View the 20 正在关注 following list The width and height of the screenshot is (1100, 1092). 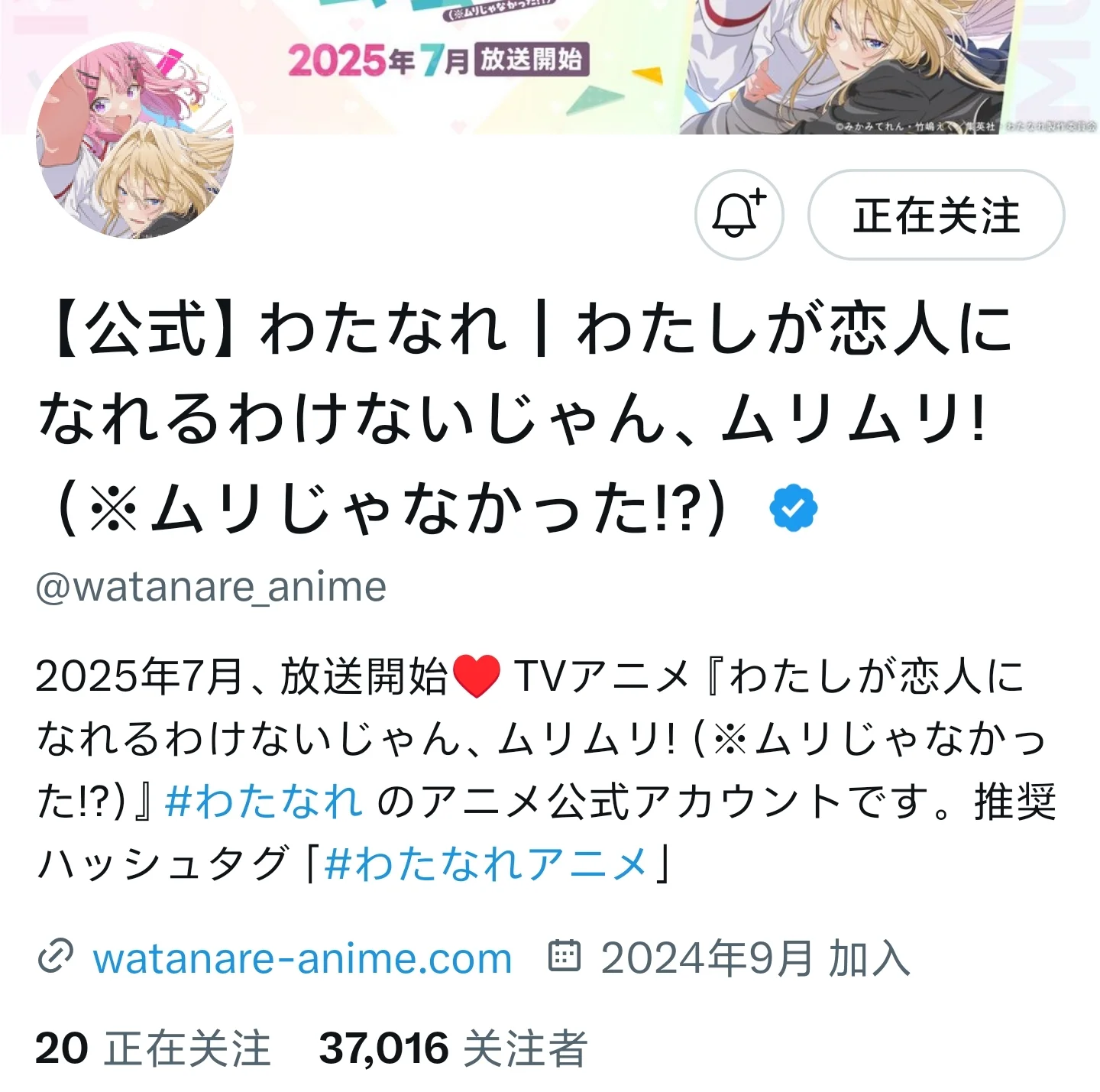pos(153,1048)
